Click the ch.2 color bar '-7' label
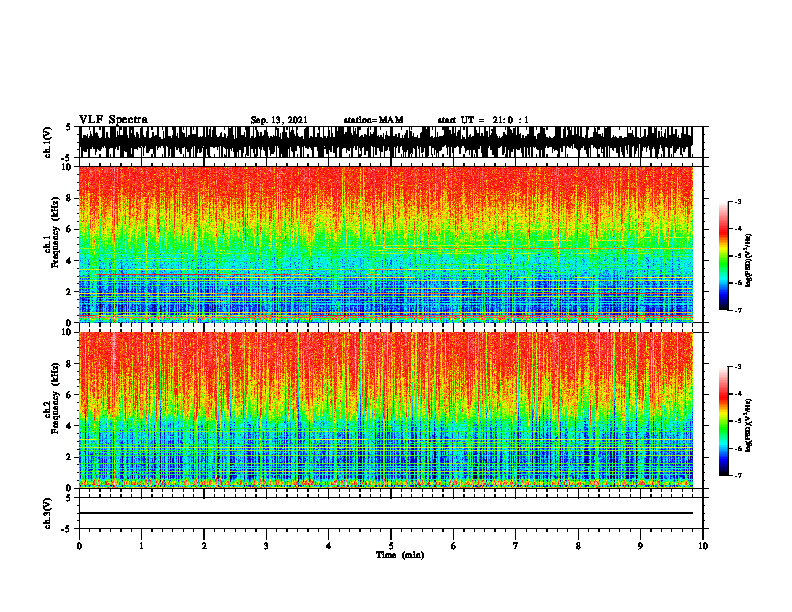The width and height of the screenshot is (792, 612). coord(738,476)
